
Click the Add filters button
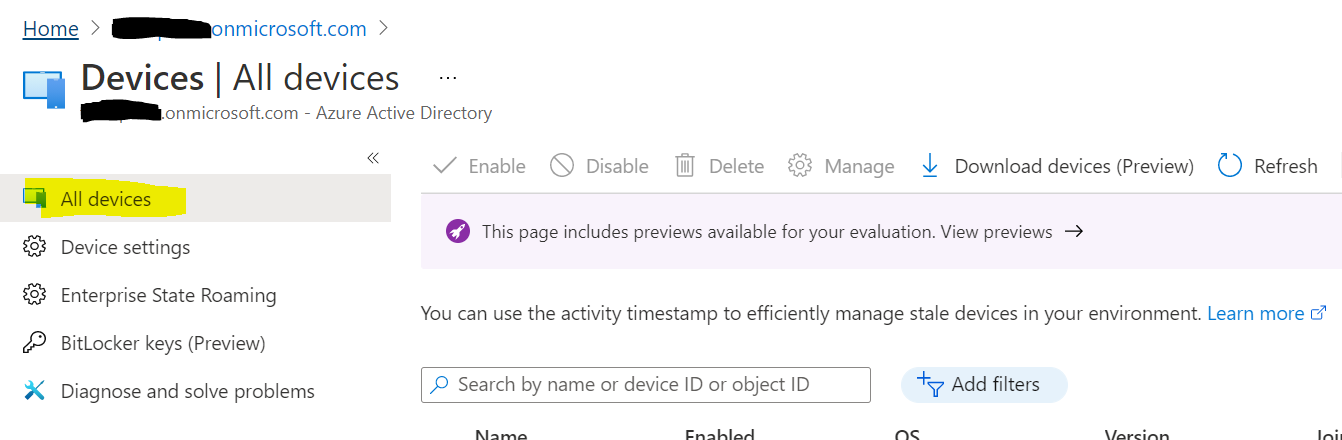click(x=984, y=385)
